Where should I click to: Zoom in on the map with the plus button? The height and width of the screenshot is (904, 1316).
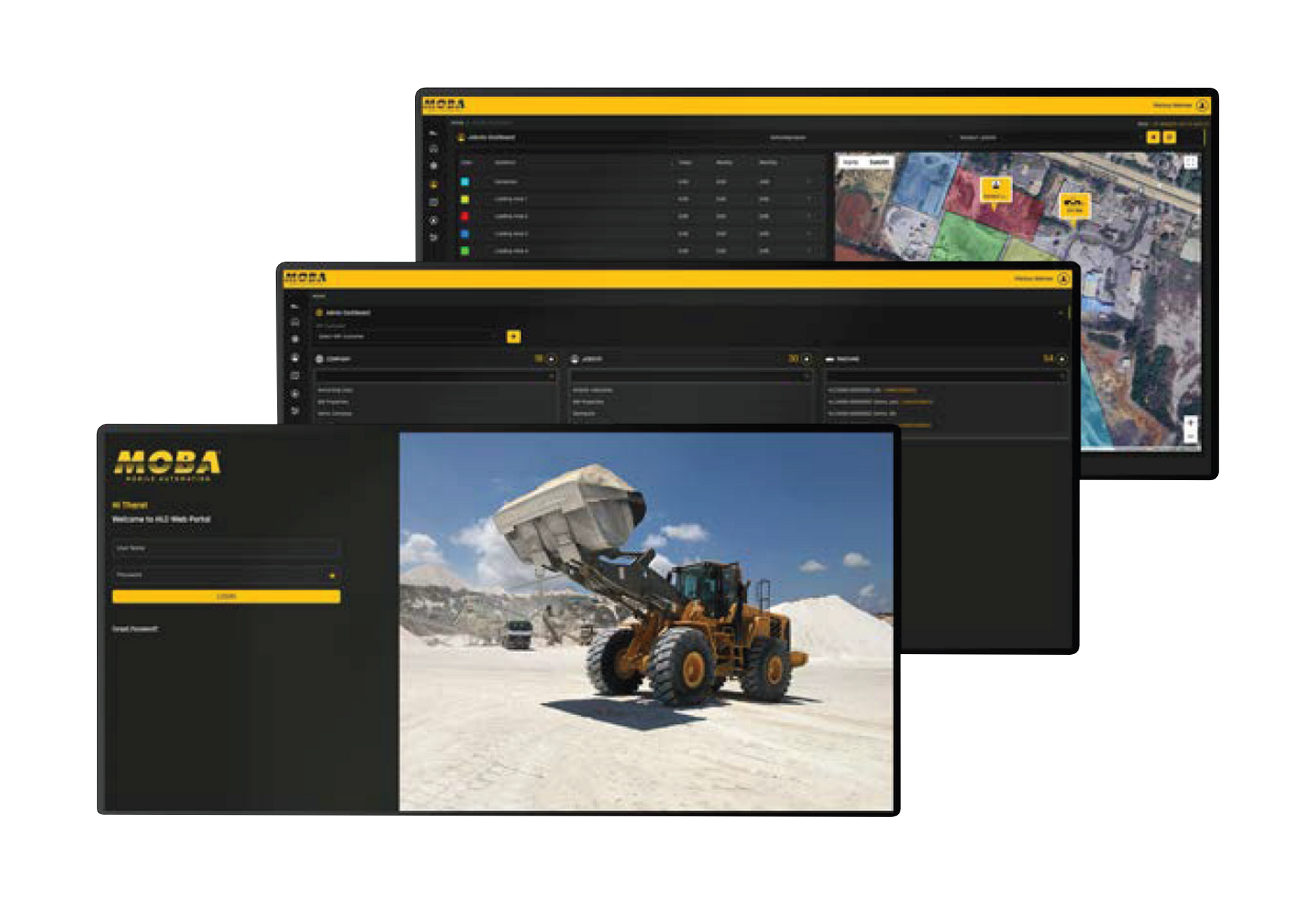click(x=1191, y=422)
